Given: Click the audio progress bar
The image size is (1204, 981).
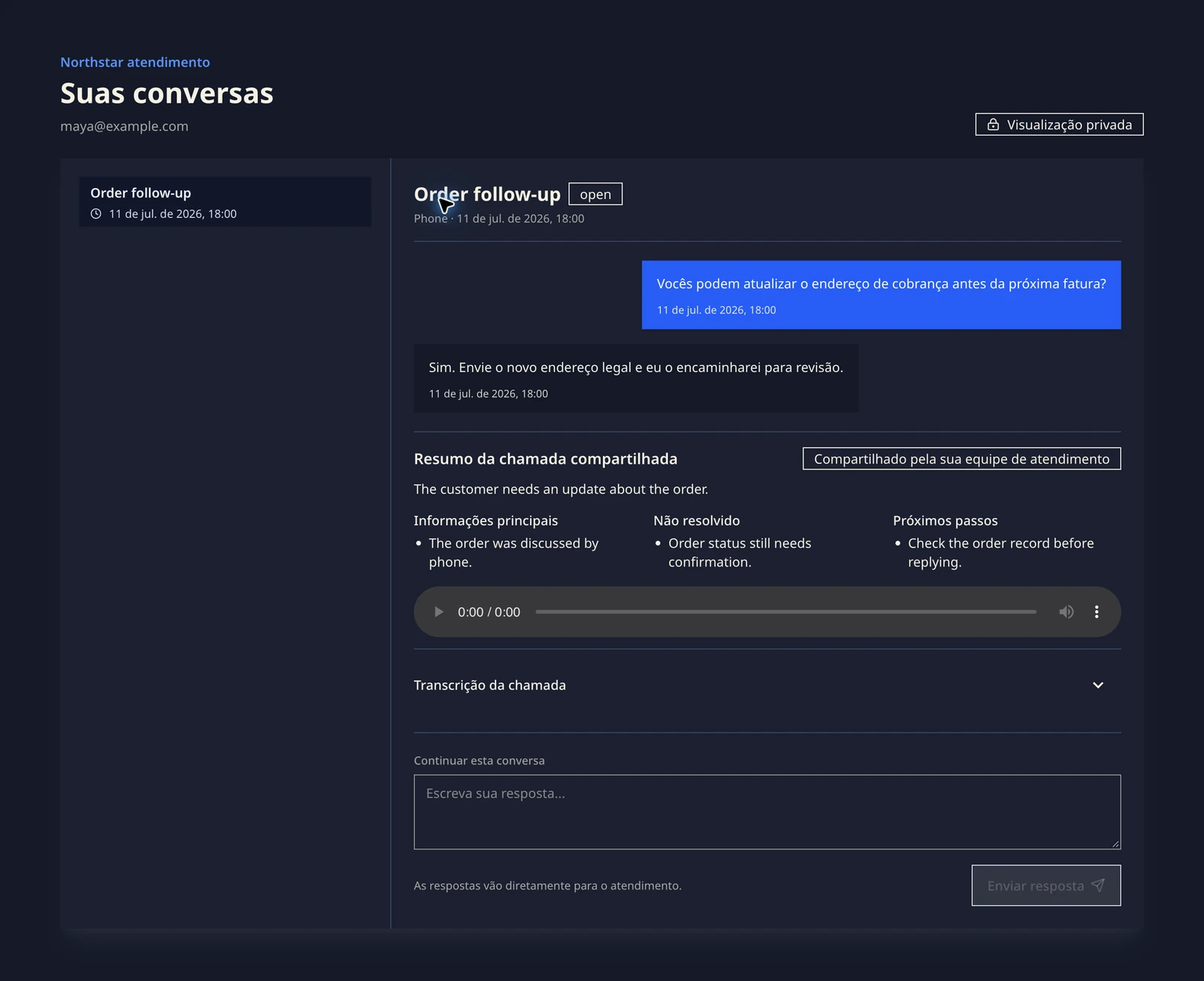Looking at the screenshot, I should 785,612.
